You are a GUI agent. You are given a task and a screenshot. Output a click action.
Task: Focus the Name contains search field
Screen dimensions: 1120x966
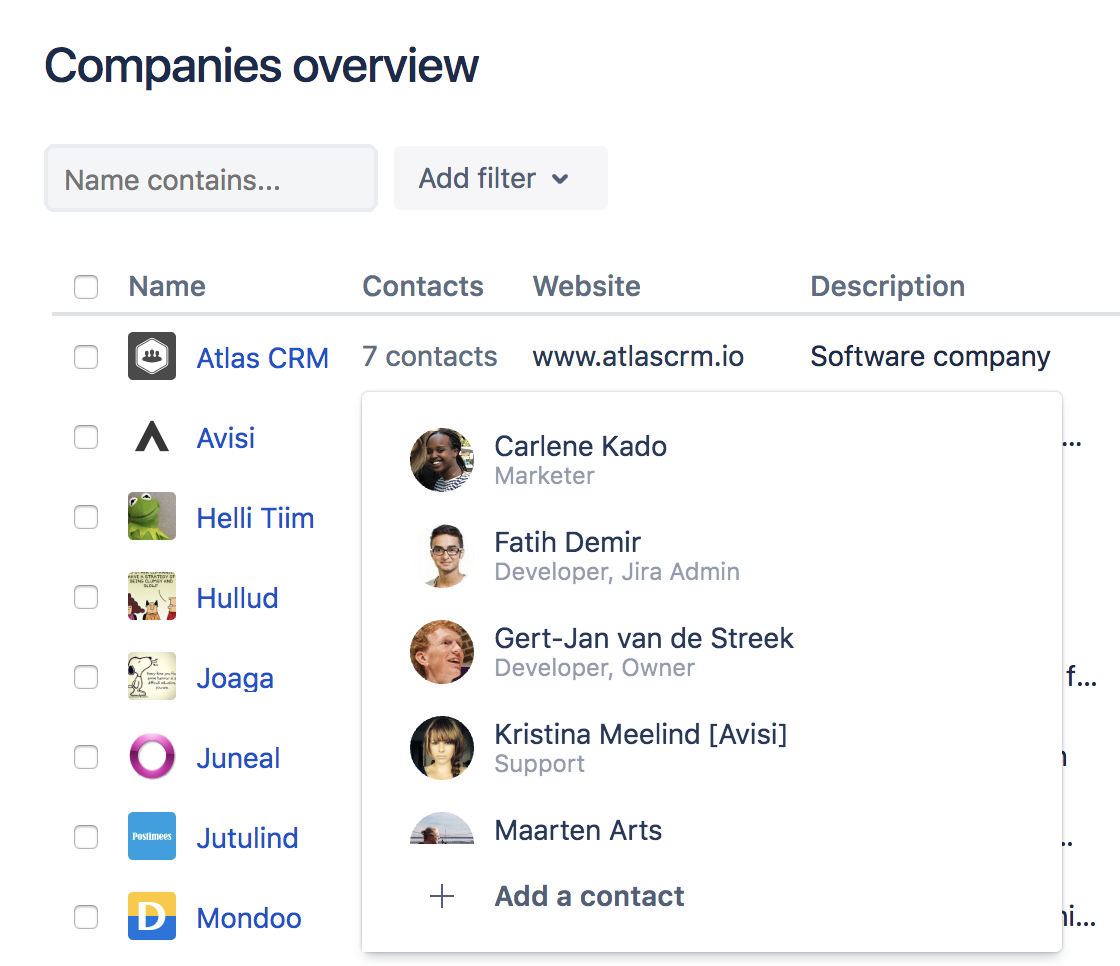pos(211,179)
